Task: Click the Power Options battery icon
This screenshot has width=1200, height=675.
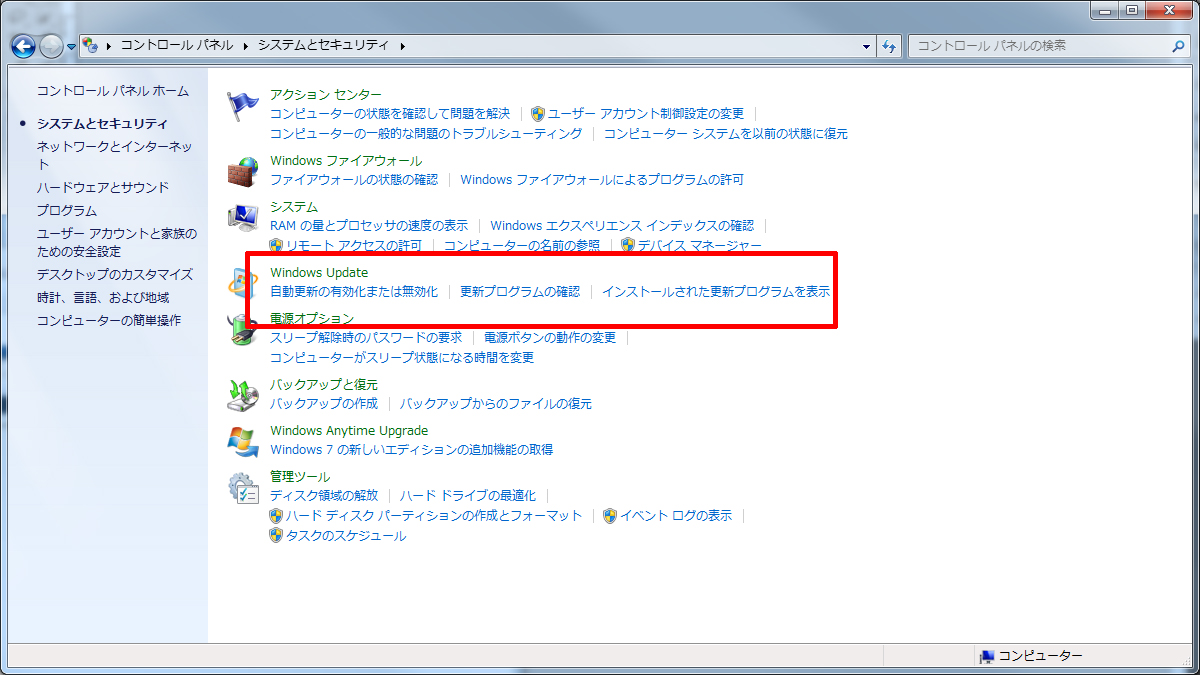Action: pos(240,330)
